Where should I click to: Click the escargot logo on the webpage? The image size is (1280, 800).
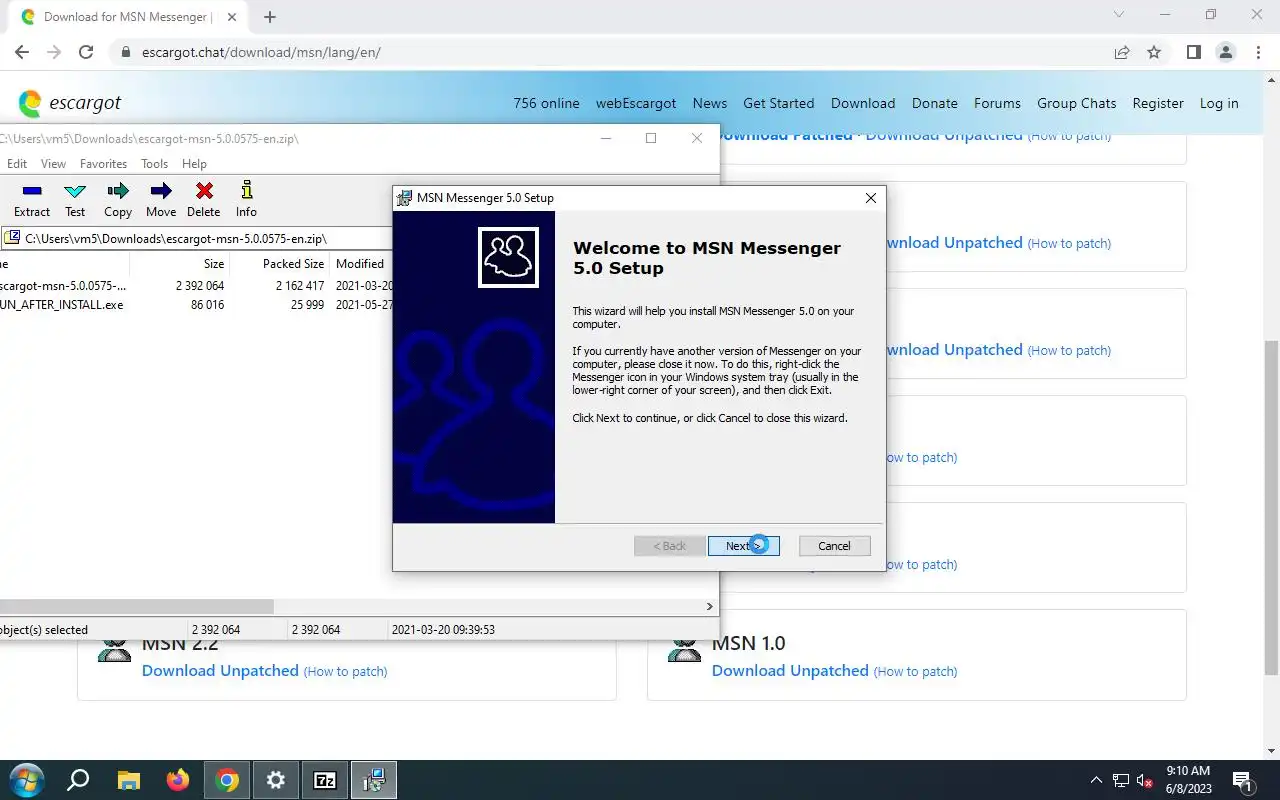pos(70,103)
